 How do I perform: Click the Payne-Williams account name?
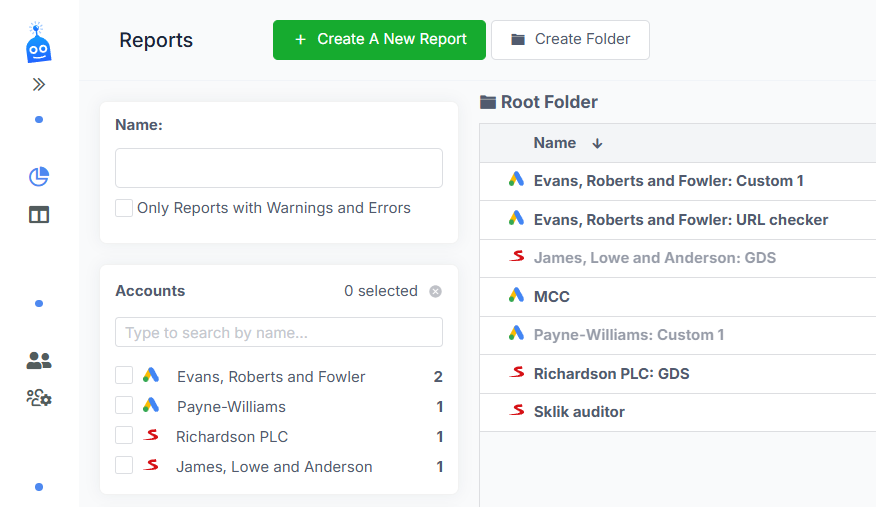231,407
